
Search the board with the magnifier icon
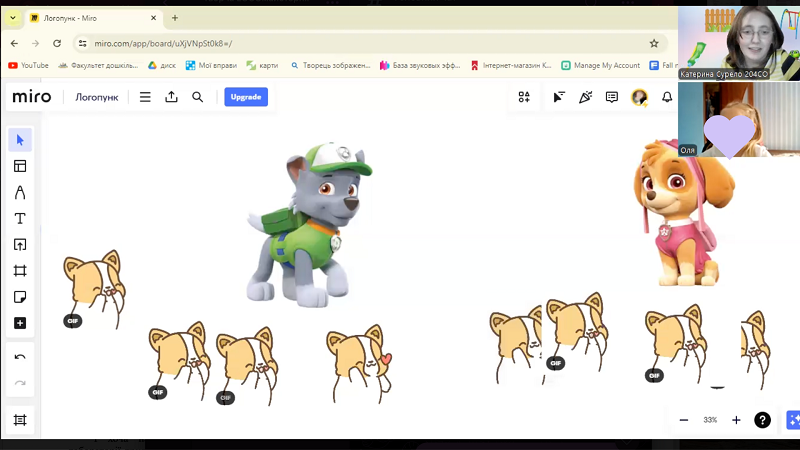click(x=197, y=97)
